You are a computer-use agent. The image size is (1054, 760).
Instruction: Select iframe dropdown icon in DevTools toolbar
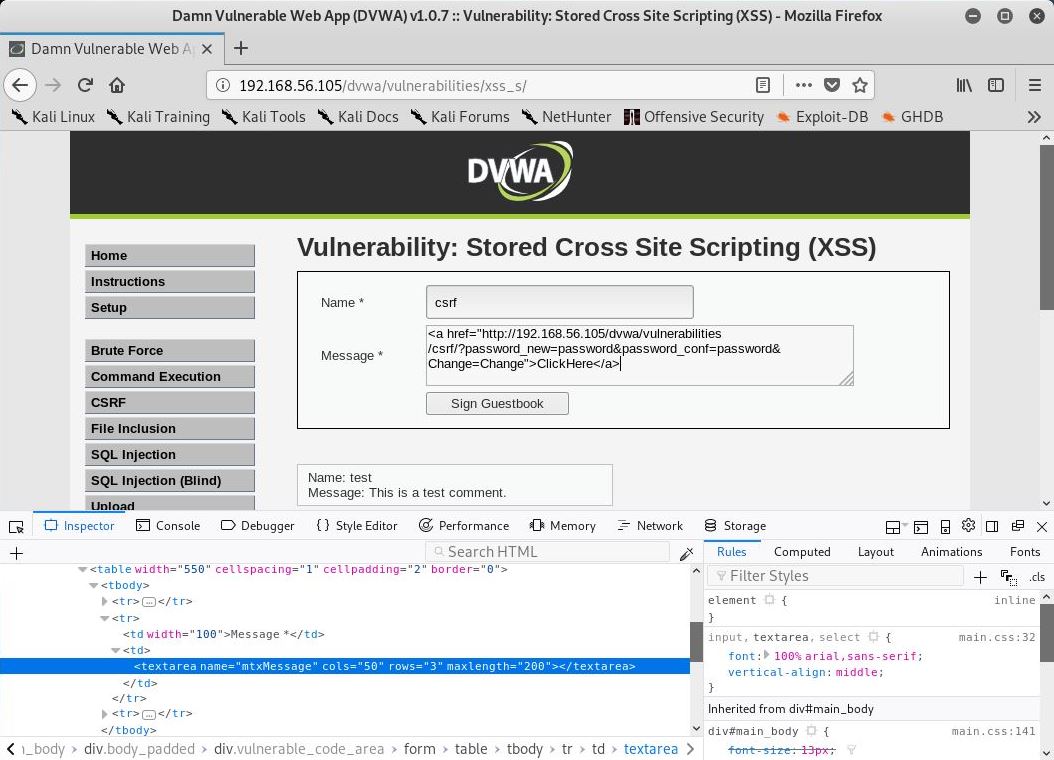(896, 526)
